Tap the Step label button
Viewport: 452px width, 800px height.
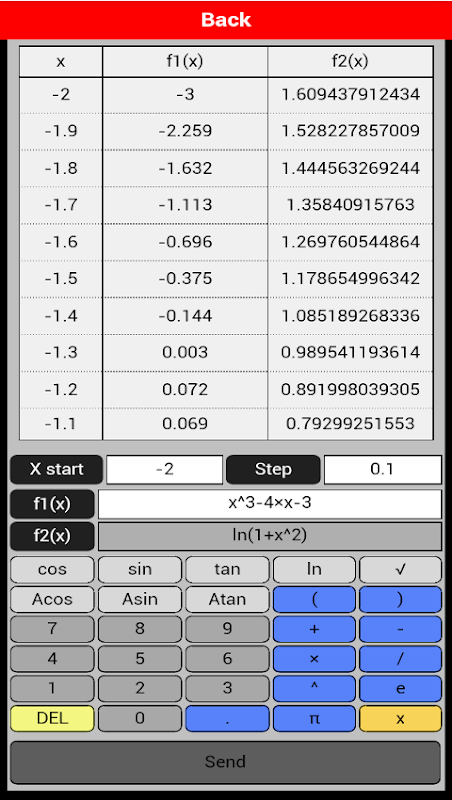pyautogui.click(x=273, y=469)
